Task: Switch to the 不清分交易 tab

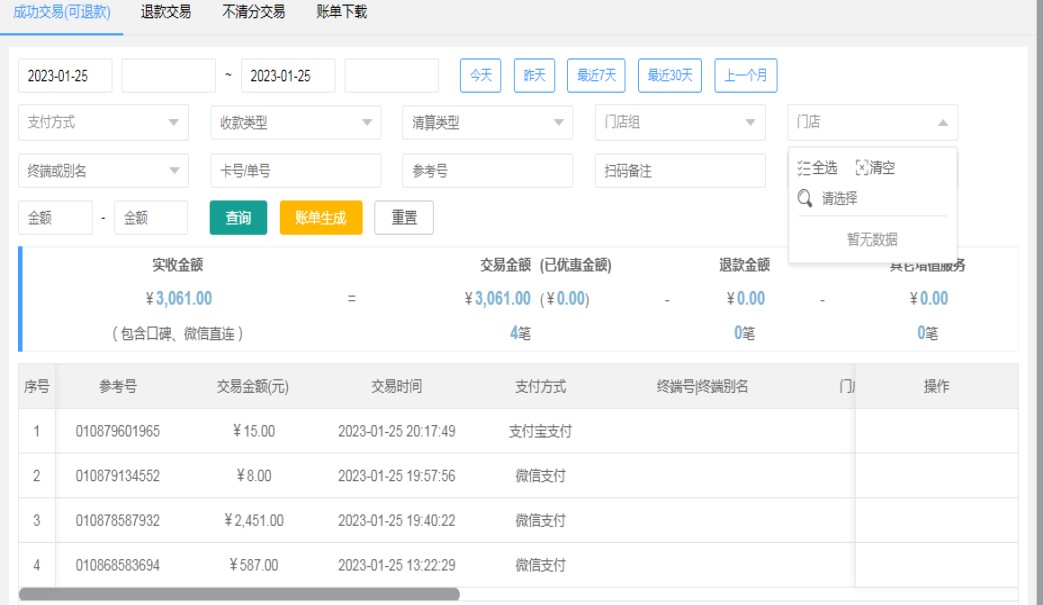Action: (x=253, y=13)
